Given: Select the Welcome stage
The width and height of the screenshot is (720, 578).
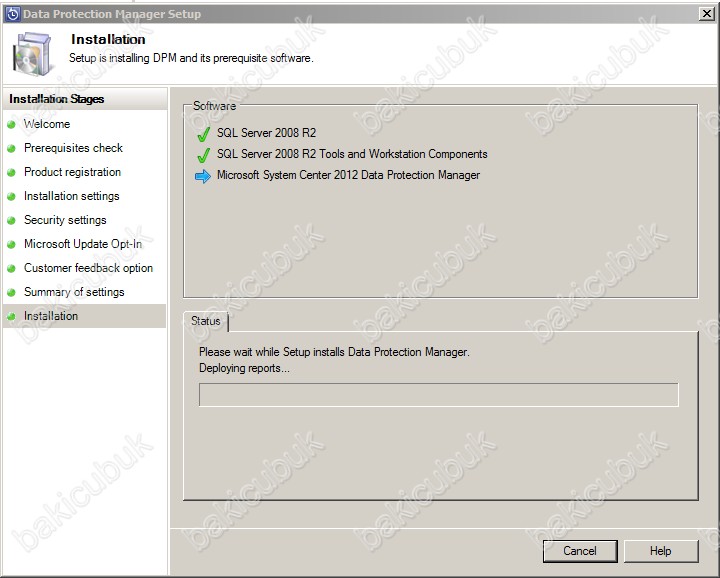Looking at the screenshot, I should coord(47,124).
